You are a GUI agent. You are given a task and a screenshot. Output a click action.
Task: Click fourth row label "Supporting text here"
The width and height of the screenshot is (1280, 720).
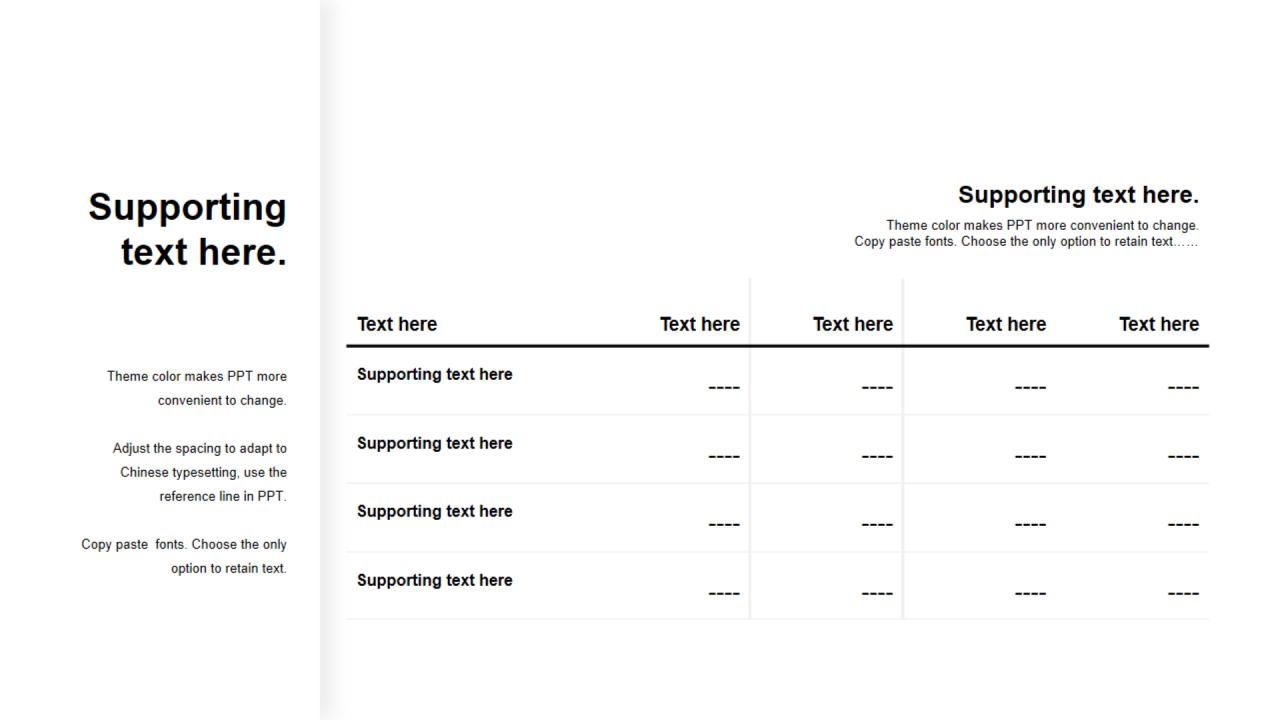pos(434,580)
